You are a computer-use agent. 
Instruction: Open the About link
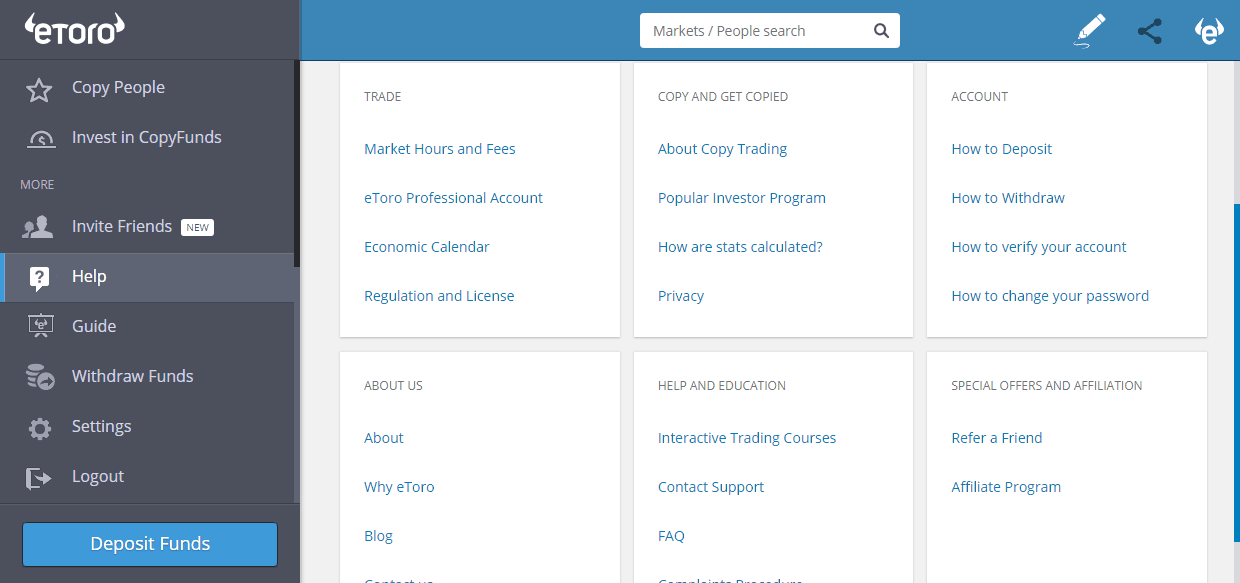pyautogui.click(x=384, y=438)
